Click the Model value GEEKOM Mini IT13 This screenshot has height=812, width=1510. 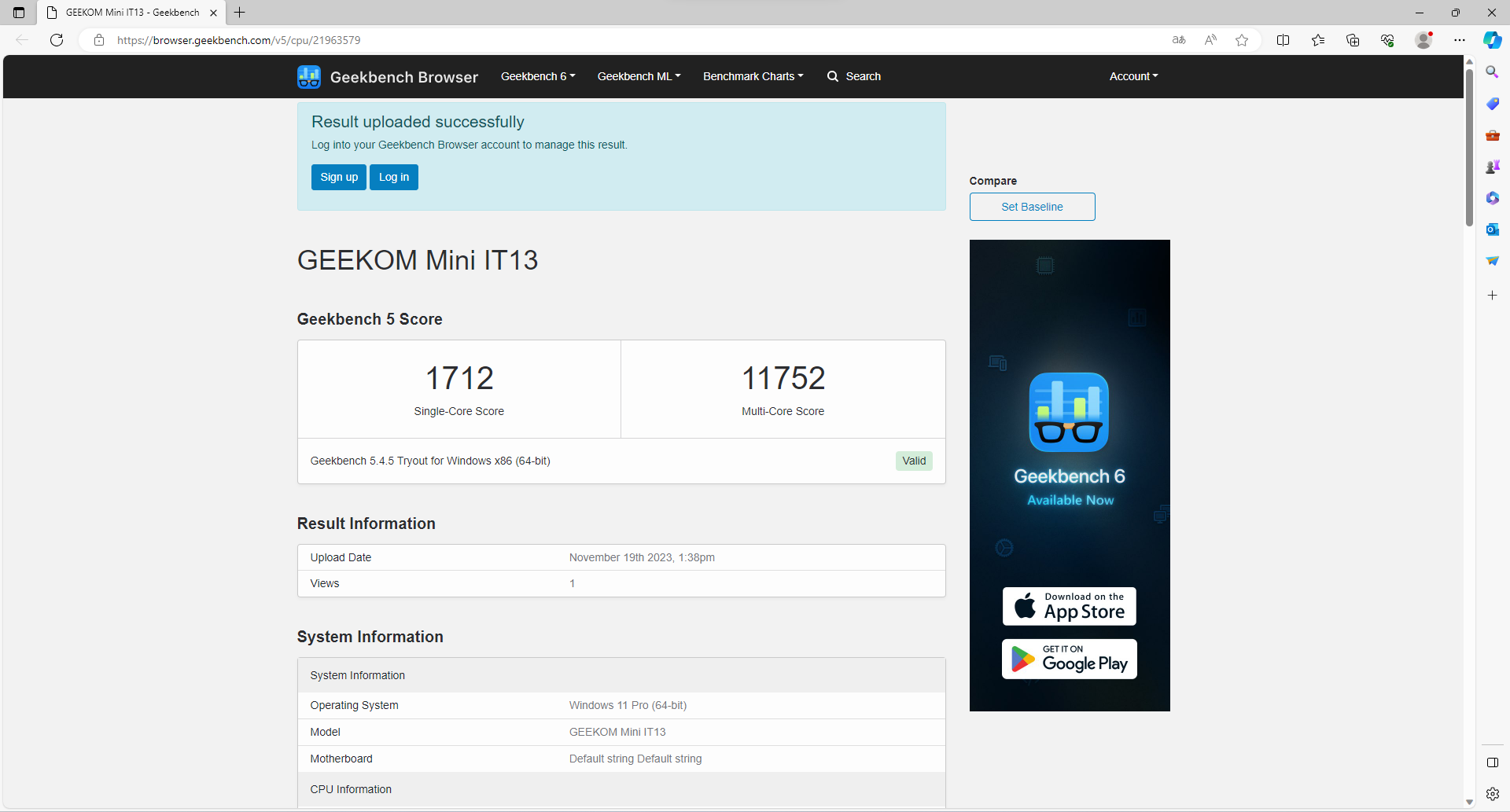coord(617,732)
